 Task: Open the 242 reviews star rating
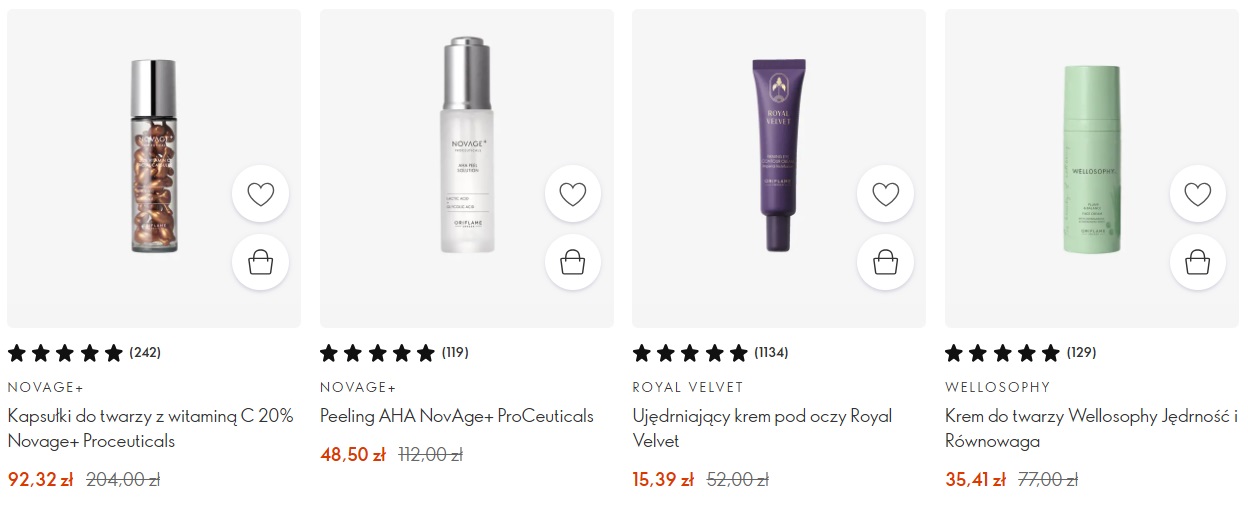(84, 352)
